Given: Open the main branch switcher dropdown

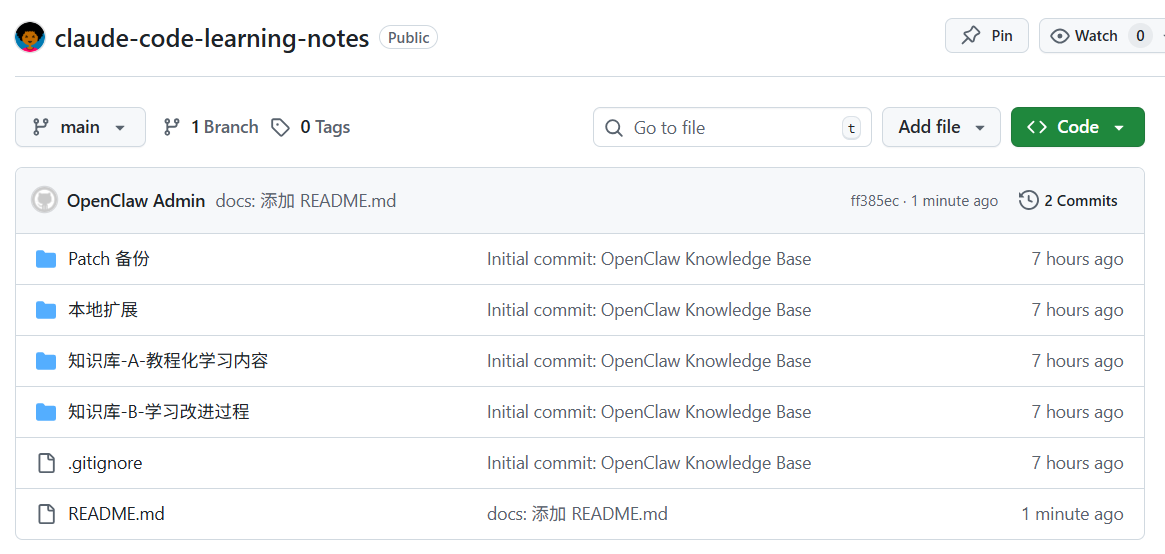Looking at the screenshot, I should 80,127.
